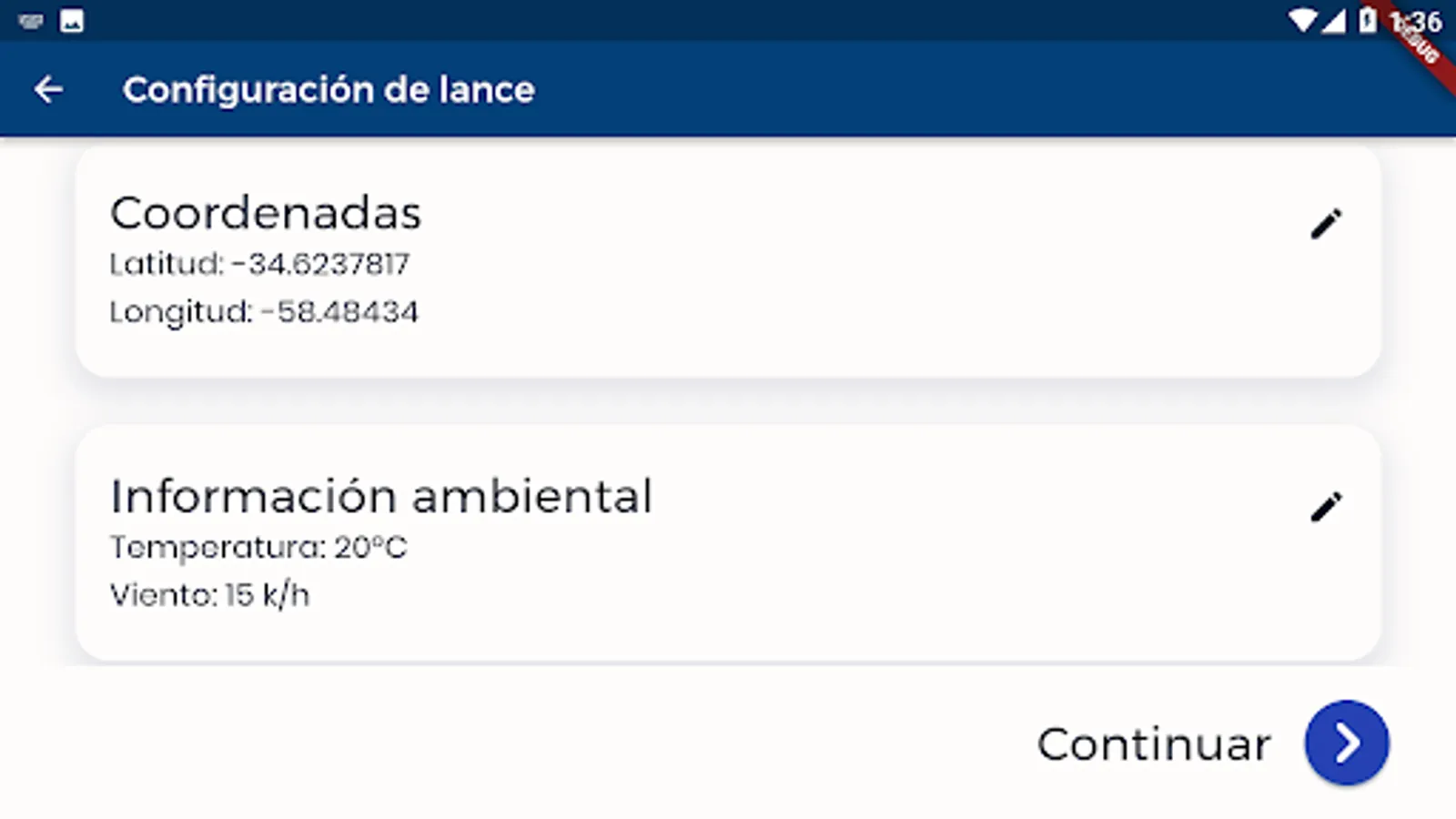This screenshot has height=819, width=1456.
Task: Select the Información ambiental card heading
Action: tap(380, 497)
